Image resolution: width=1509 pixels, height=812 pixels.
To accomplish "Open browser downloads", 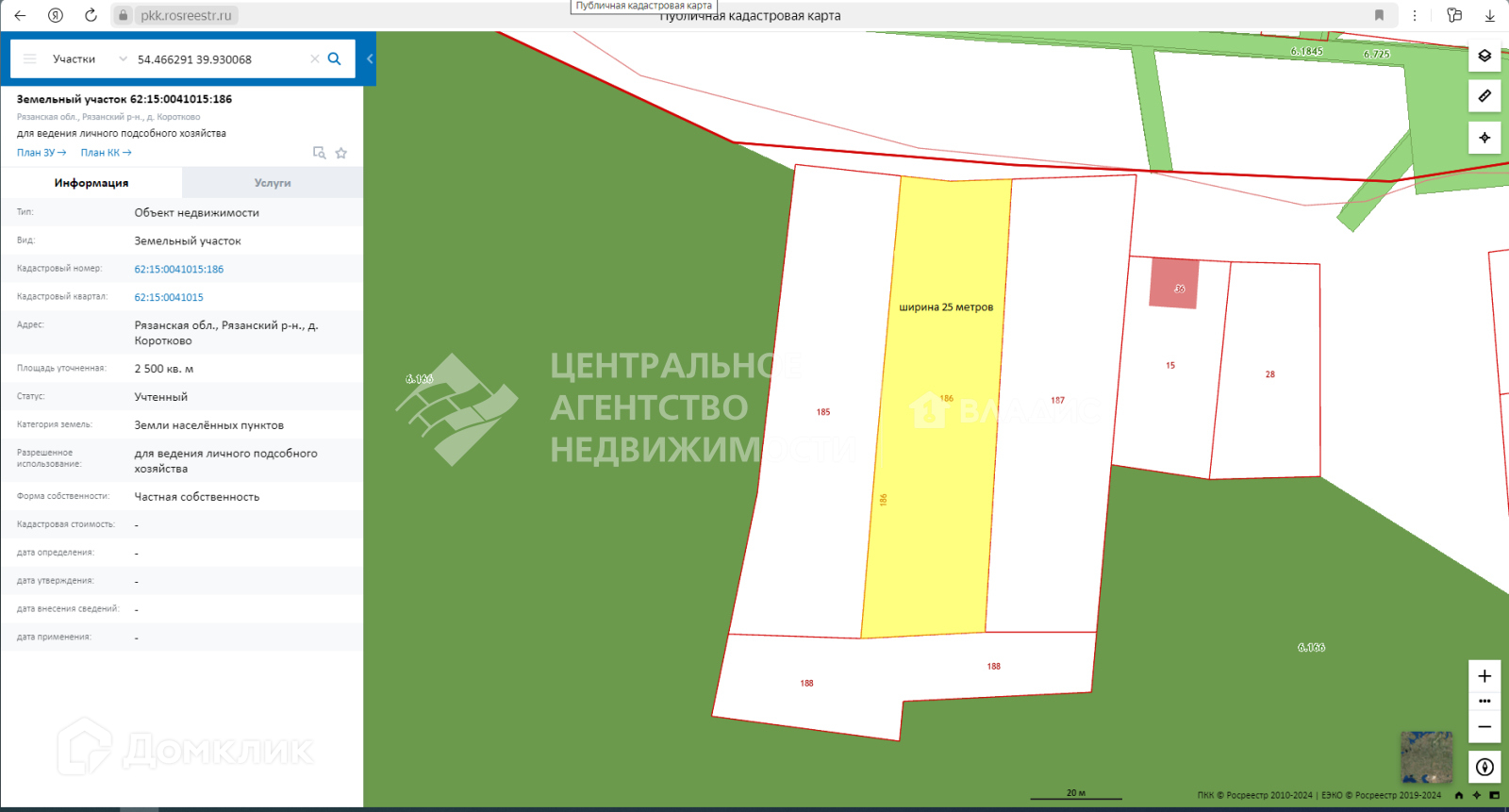I will point(1490,15).
